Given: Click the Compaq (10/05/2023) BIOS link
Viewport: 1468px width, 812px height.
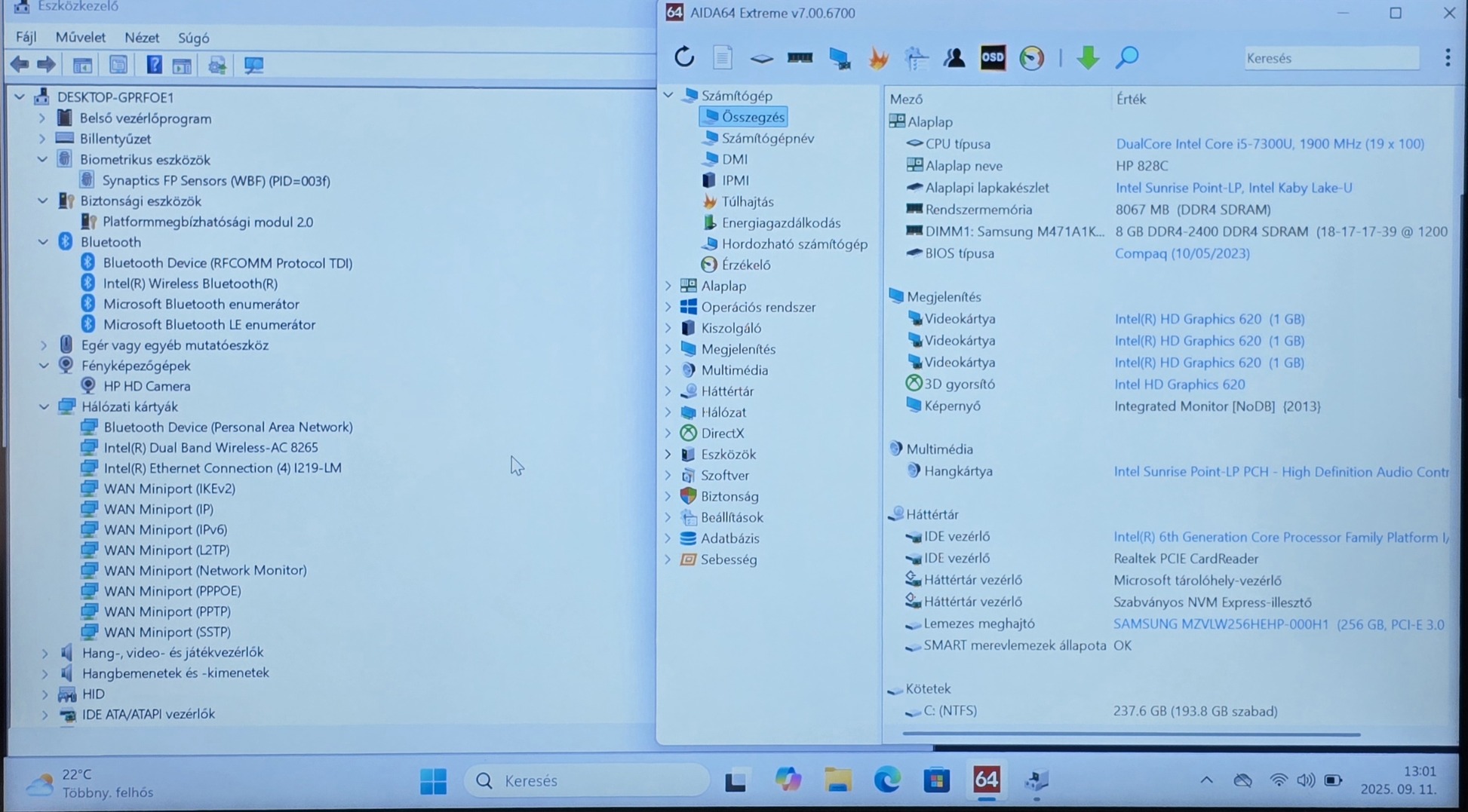Looking at the screenshot, I should [1182, 253].
